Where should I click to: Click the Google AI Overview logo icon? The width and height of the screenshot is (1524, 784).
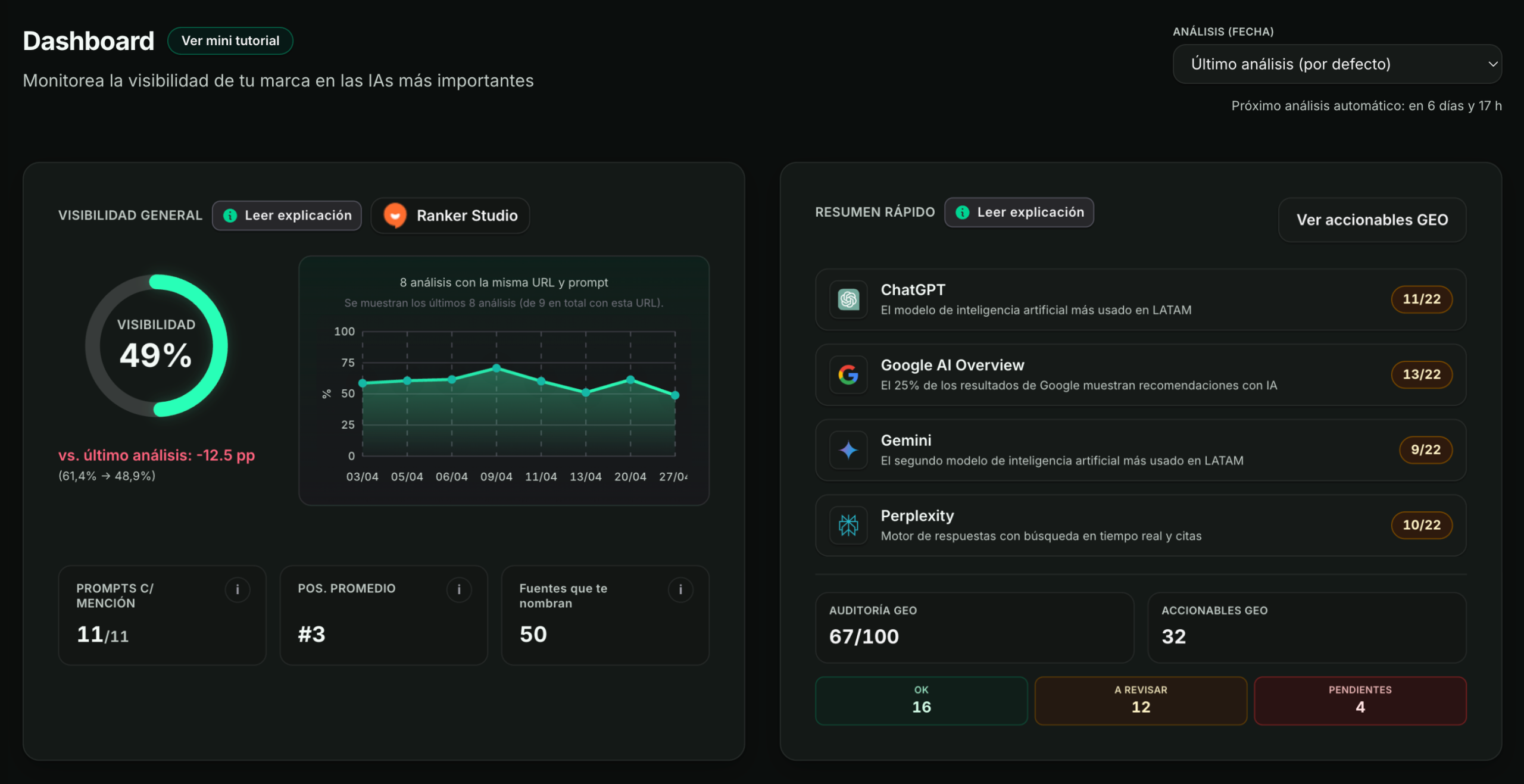pos(848,374)
